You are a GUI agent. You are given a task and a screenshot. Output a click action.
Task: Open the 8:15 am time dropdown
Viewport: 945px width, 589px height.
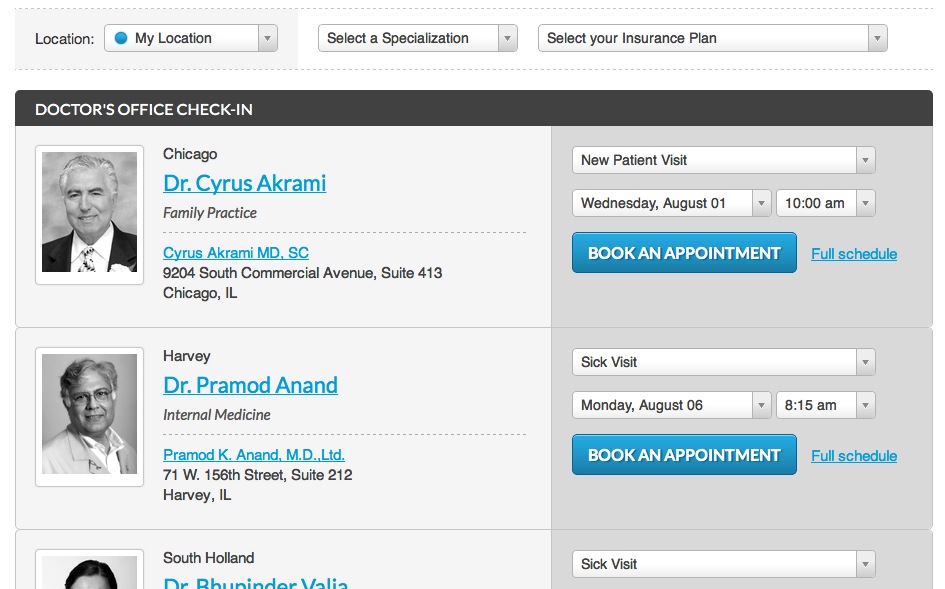click(826, 405)
